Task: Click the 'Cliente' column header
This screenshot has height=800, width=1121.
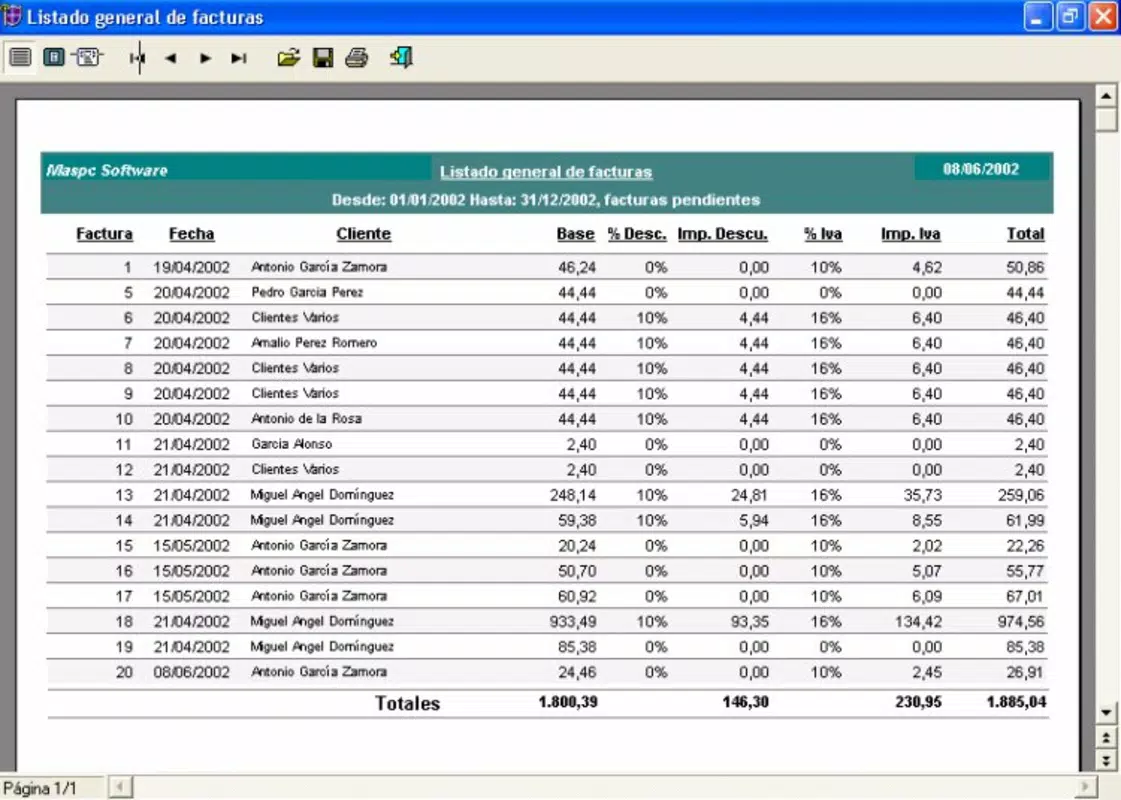Action: pos(363,234)
